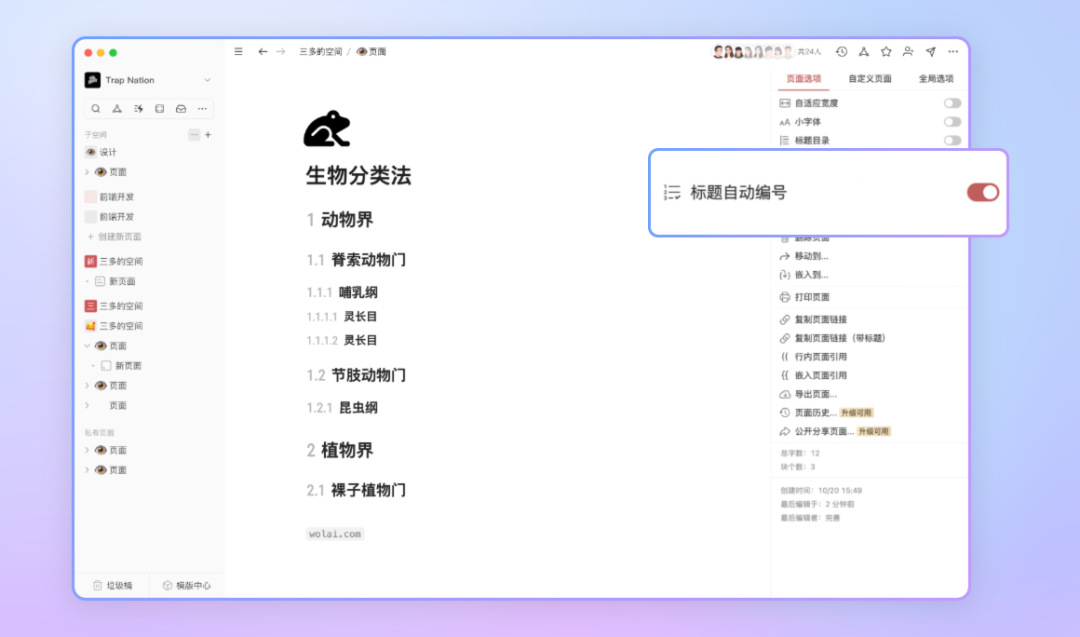Open the Trap Nation workspace dropdown chevron
This screenshot has height=637, width=1080.
coord(207,80)
